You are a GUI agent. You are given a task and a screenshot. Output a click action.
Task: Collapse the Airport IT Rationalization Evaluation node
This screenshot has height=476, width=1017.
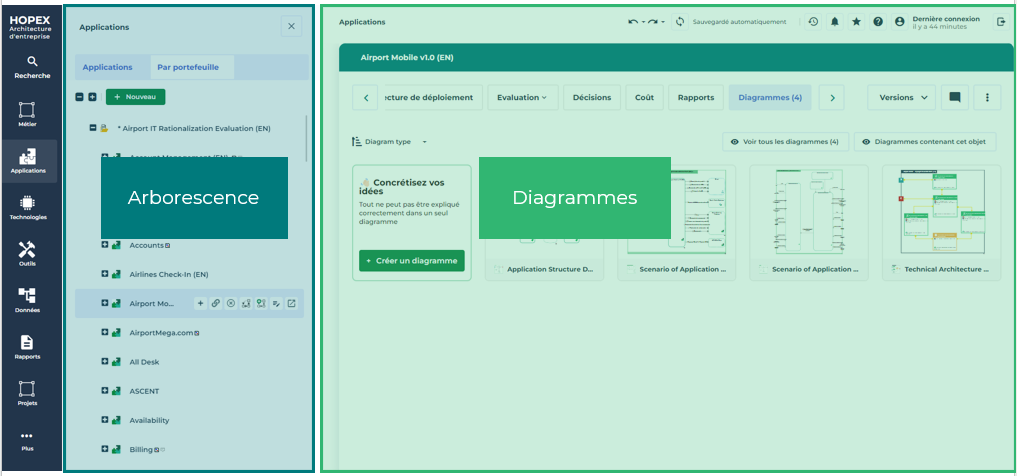93,128
